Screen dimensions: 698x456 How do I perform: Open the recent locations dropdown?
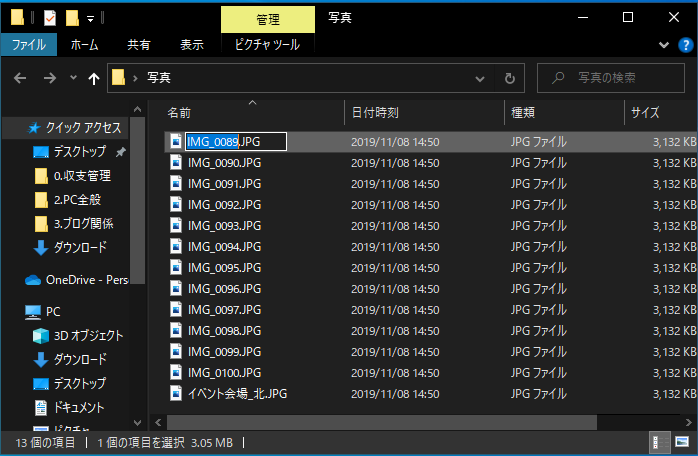(73, 78)
